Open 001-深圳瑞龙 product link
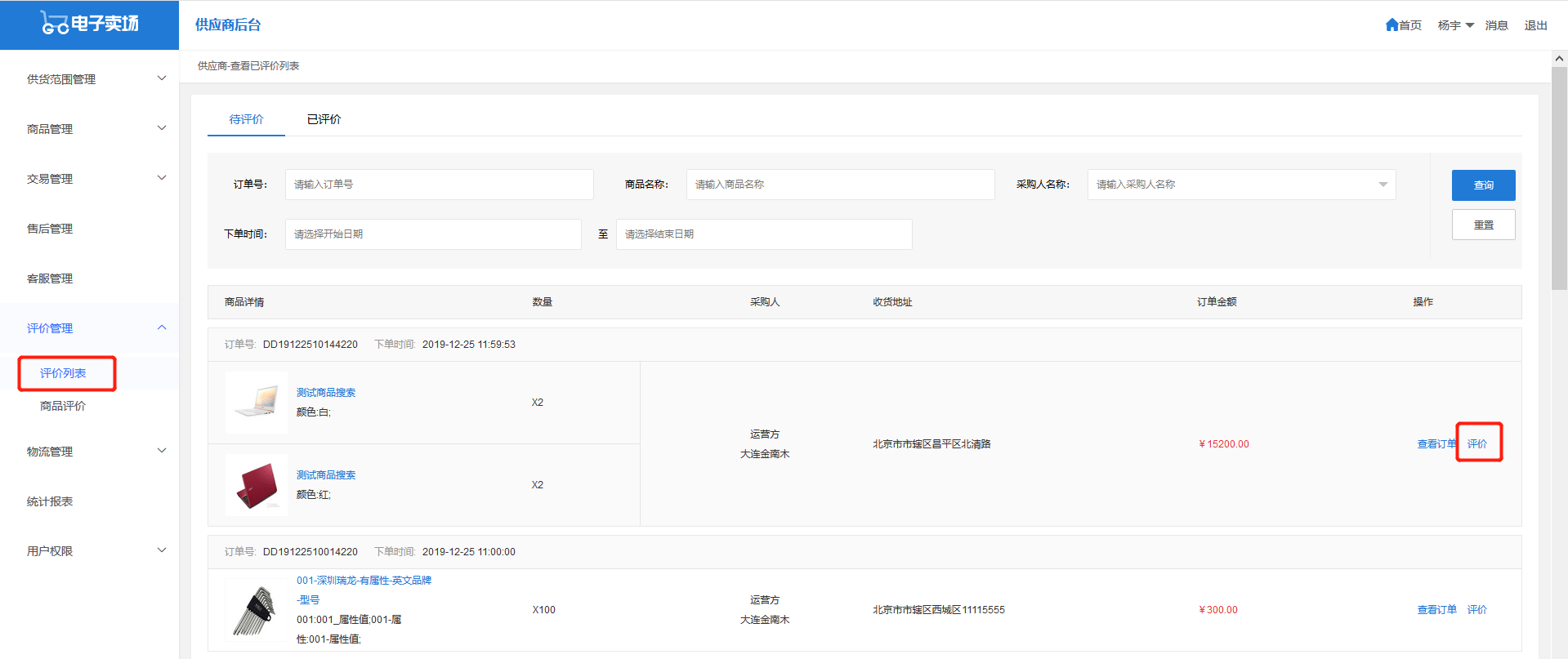Image resolution: width=1568 pixels, height=659 pixels. [364, 590]
